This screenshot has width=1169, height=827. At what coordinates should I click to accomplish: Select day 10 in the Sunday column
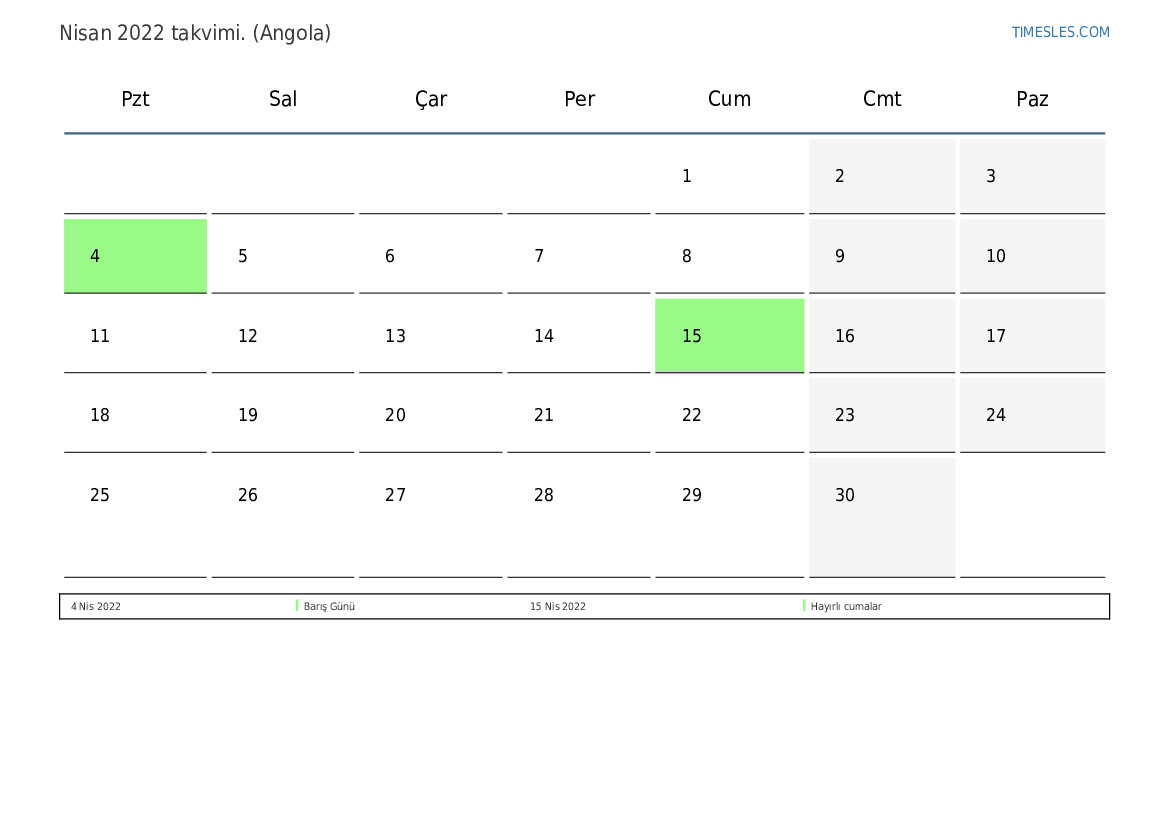1032,256
